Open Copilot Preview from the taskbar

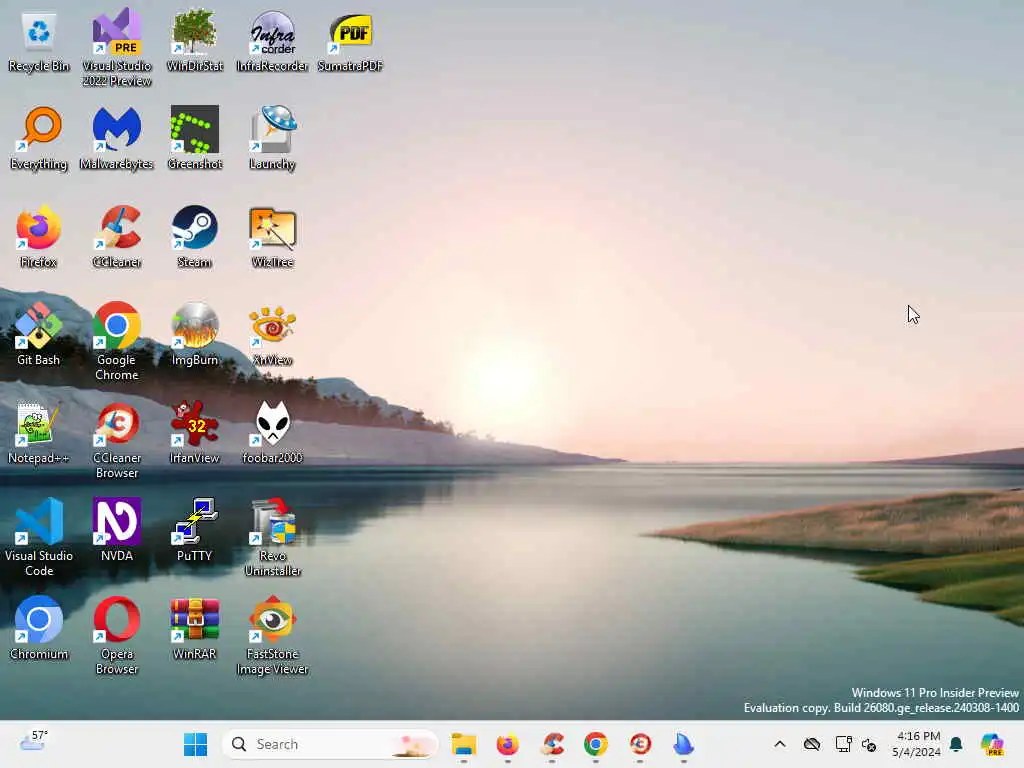pos(992,744)
